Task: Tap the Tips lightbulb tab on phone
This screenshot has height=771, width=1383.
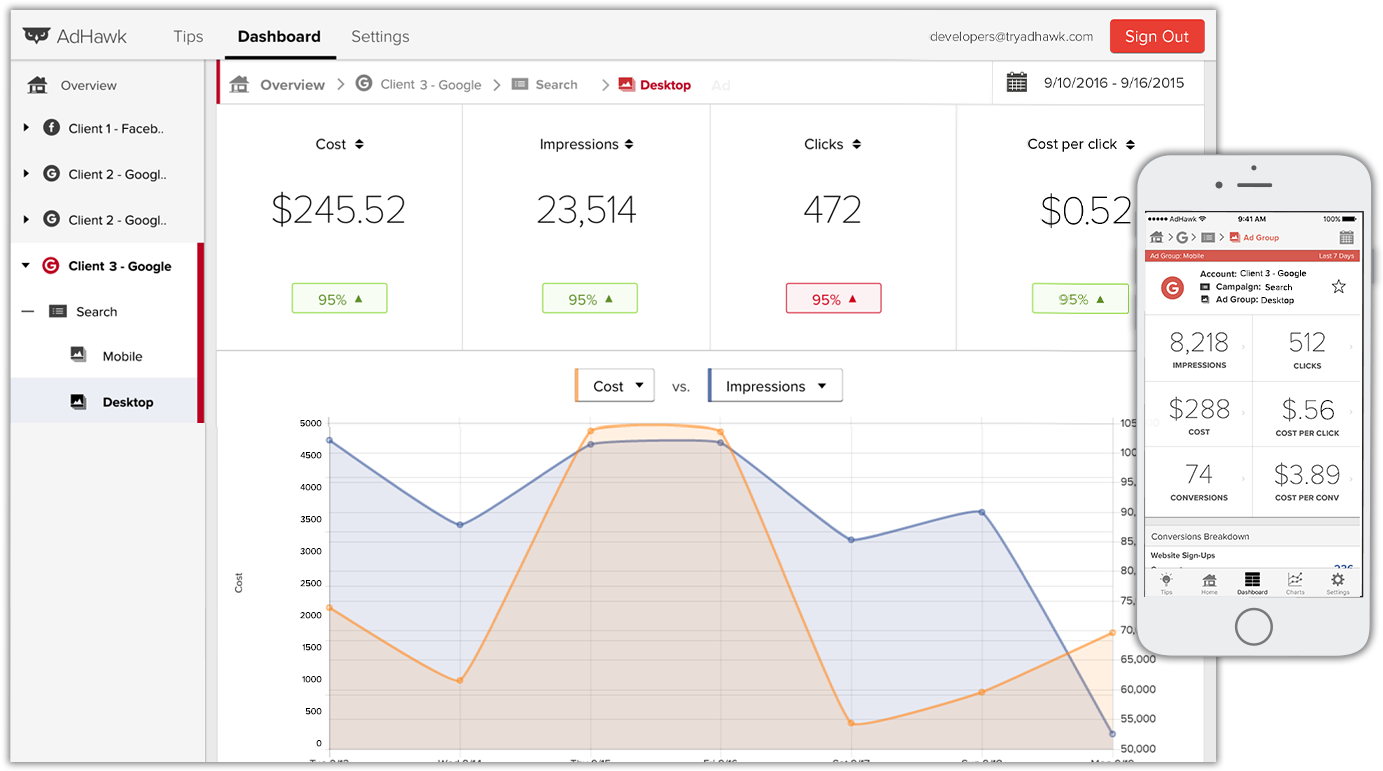Action: (1166, 583)
